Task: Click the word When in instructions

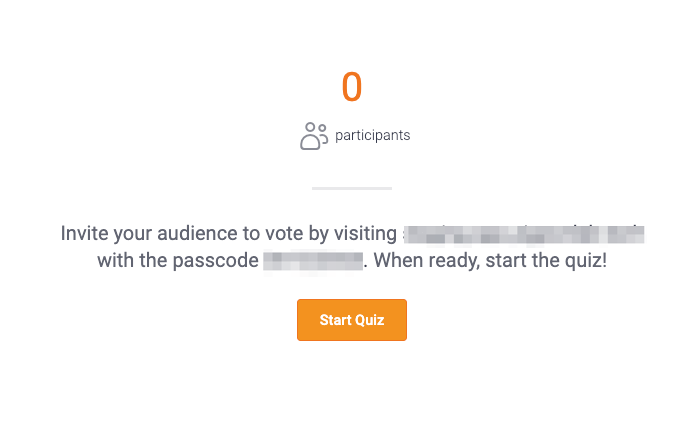Action: click(x=398, y=262)
